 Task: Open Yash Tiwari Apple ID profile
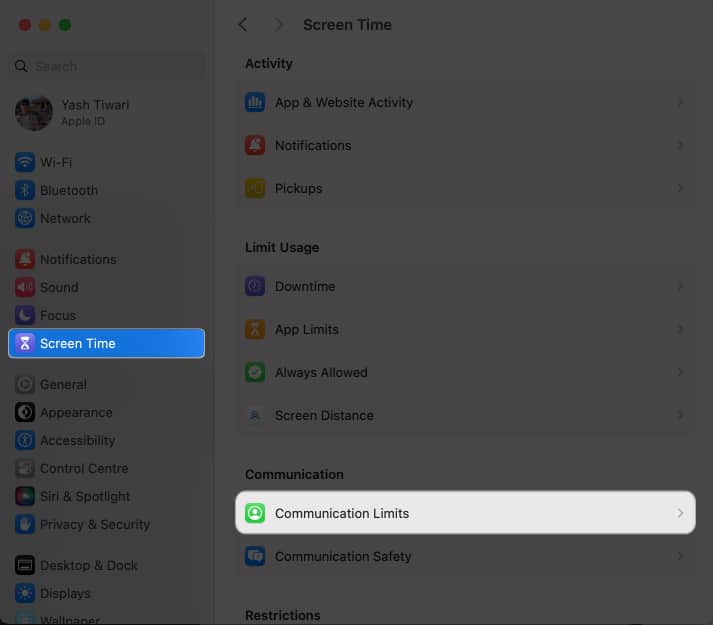(x=106, y=113)
